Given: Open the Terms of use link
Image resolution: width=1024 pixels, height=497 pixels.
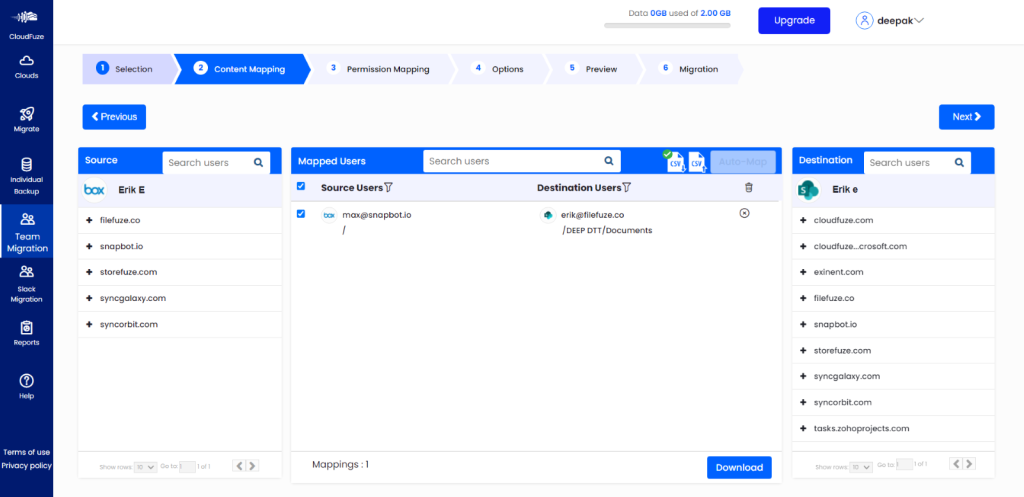Looking at the screenshot, I should 26,452.
